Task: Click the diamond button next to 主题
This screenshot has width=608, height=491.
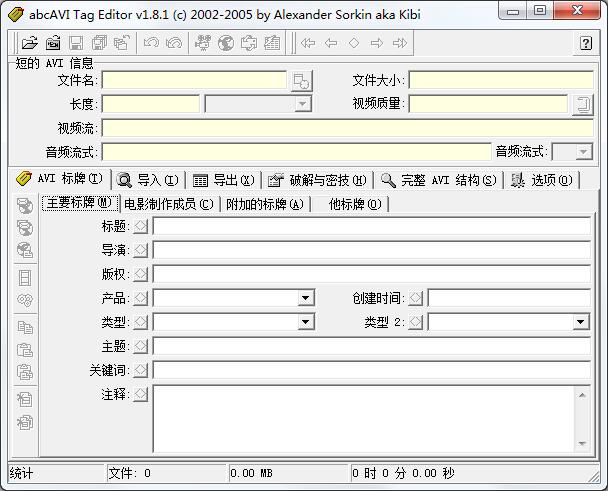Action: 141,346
